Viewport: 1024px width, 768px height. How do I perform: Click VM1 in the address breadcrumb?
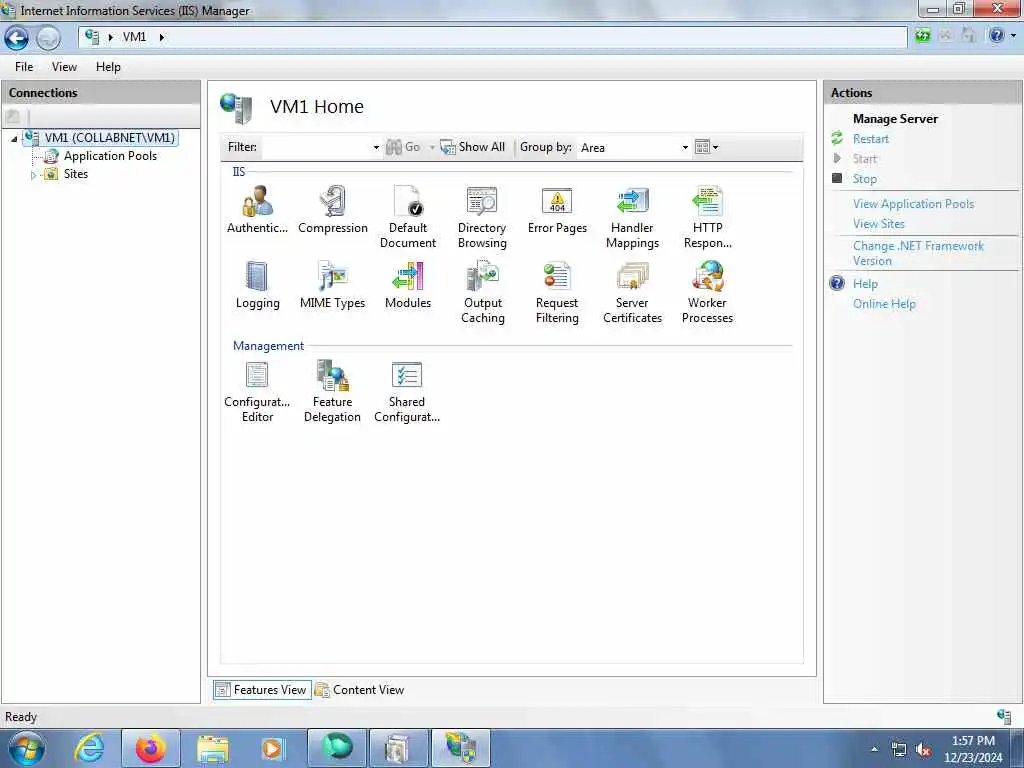click(x=135, y=37)
